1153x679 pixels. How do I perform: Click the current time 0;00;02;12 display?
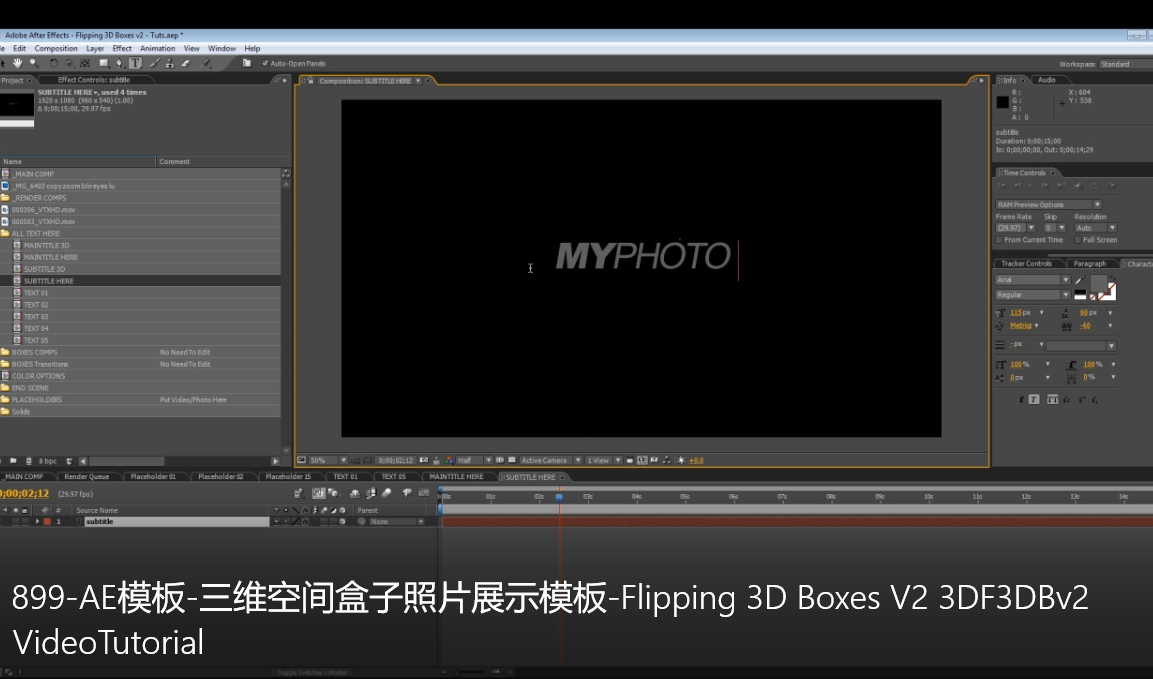click(x=25, y=494)
